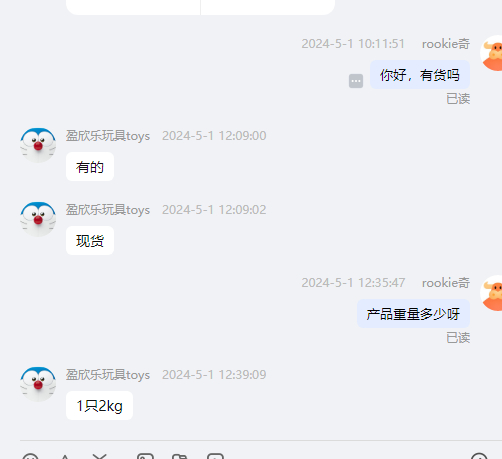Select the 1只2kg message bubble
The height and width of the screenshot is (459, 502).
(99, 405)
